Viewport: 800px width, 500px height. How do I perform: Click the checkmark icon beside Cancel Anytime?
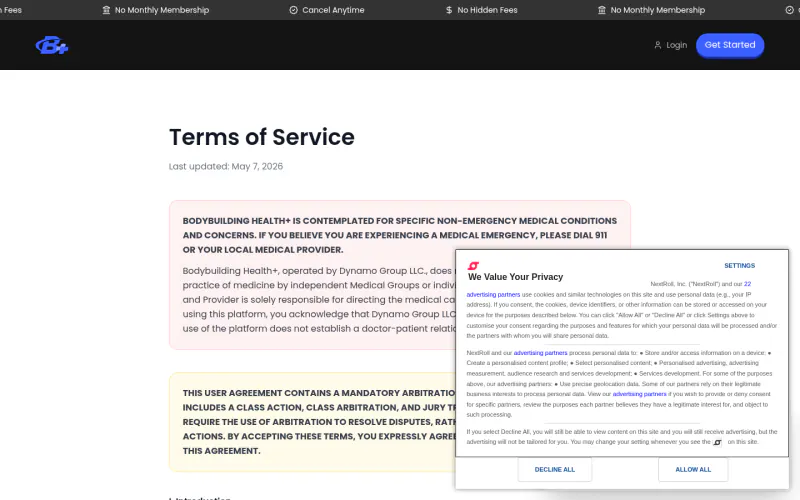293,10
